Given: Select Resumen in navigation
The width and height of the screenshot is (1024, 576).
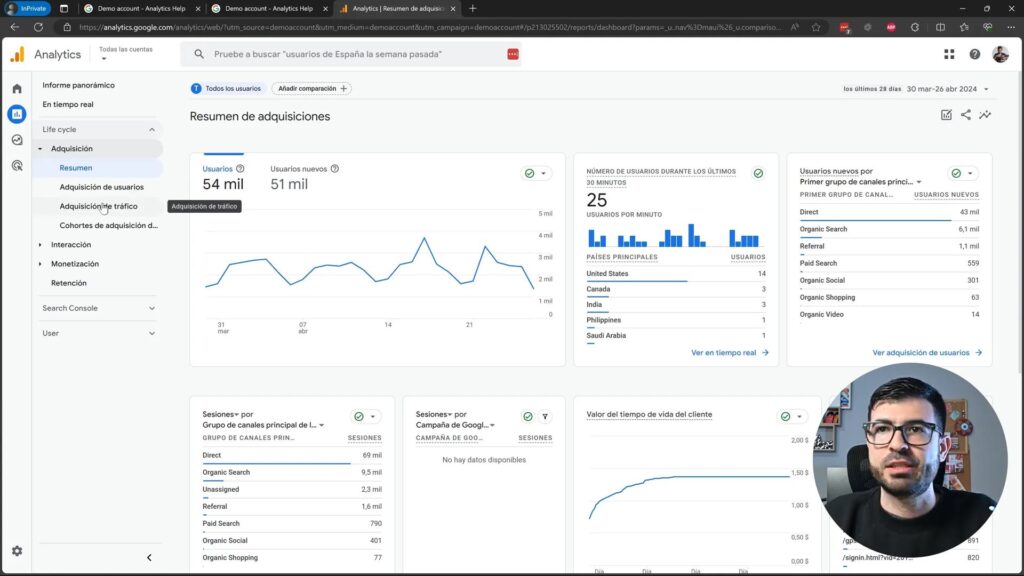Looking at the screenshot, I should 76,168.
